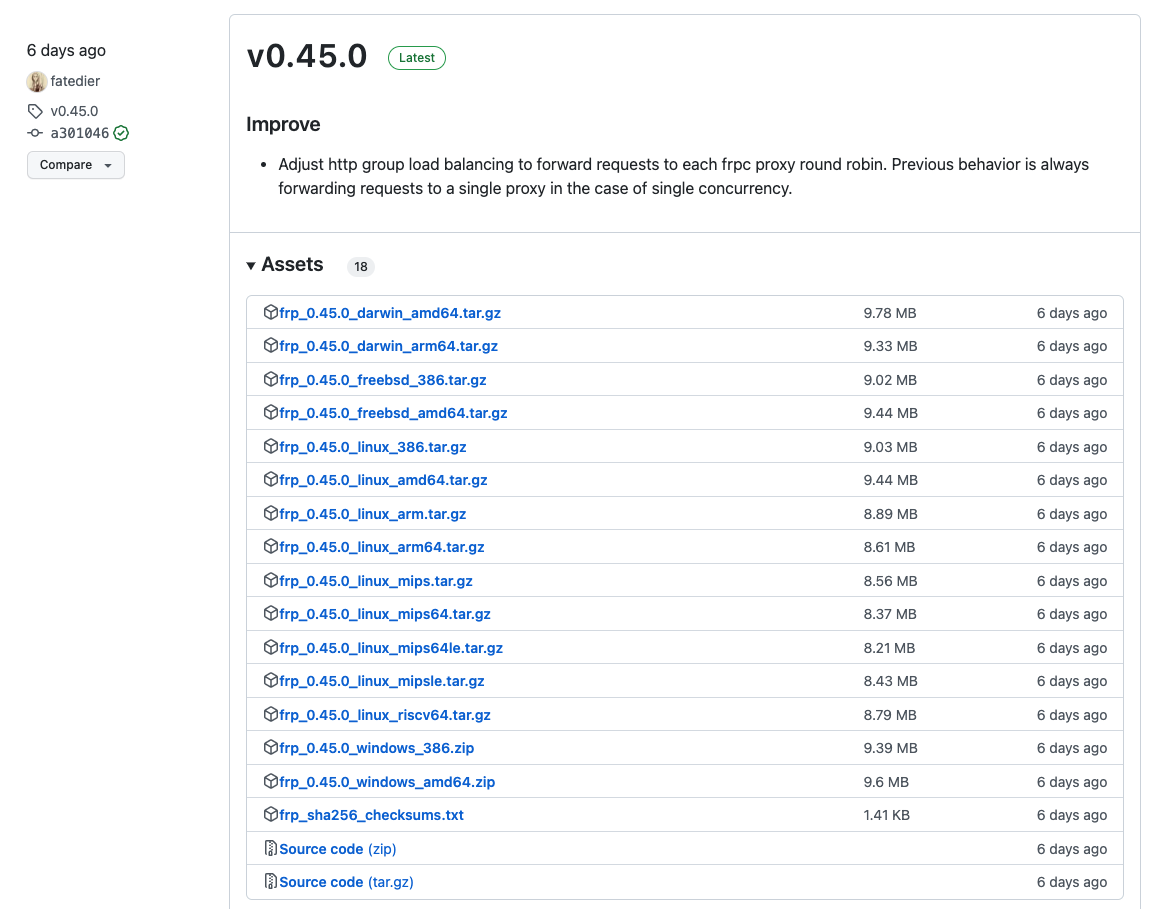Open fatedier's profile link

75,81
